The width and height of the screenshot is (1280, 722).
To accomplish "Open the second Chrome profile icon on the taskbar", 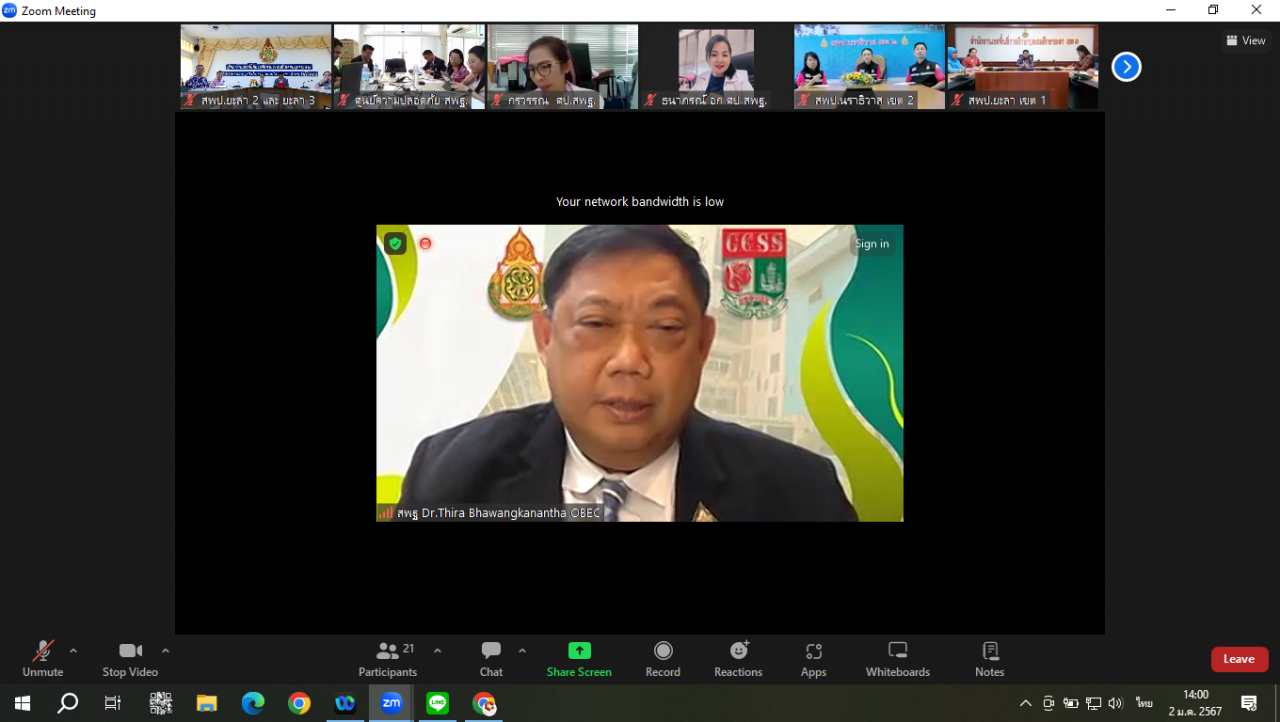I will [x=484, y=703].
